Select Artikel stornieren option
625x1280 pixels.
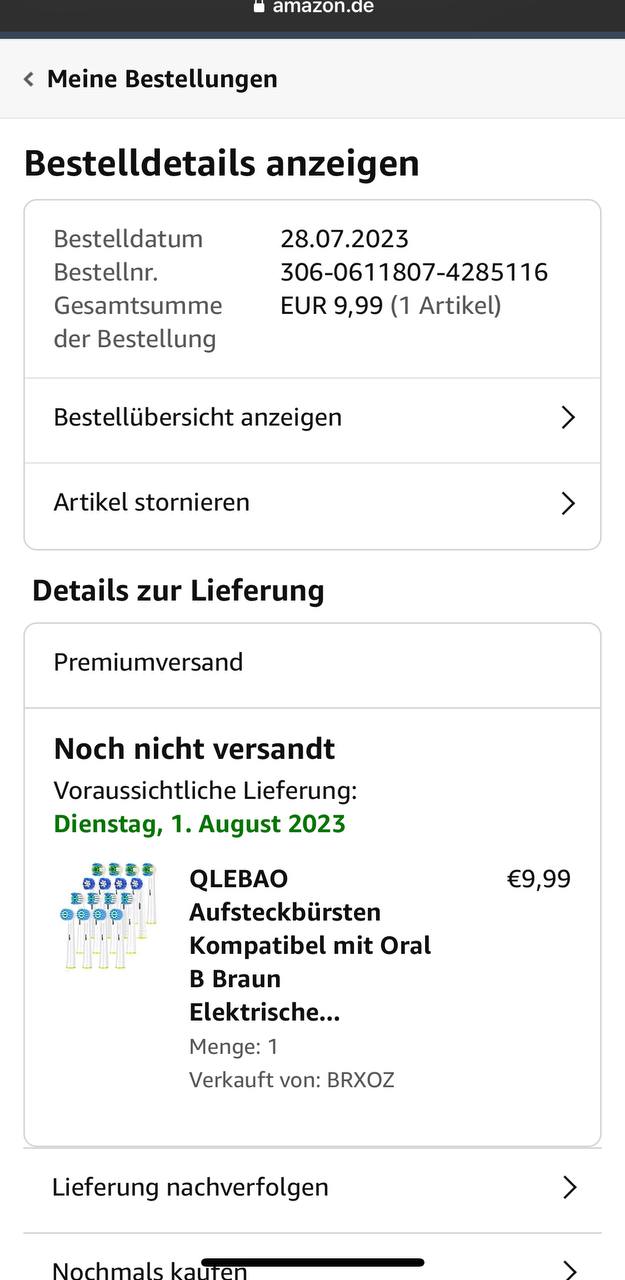152,502
